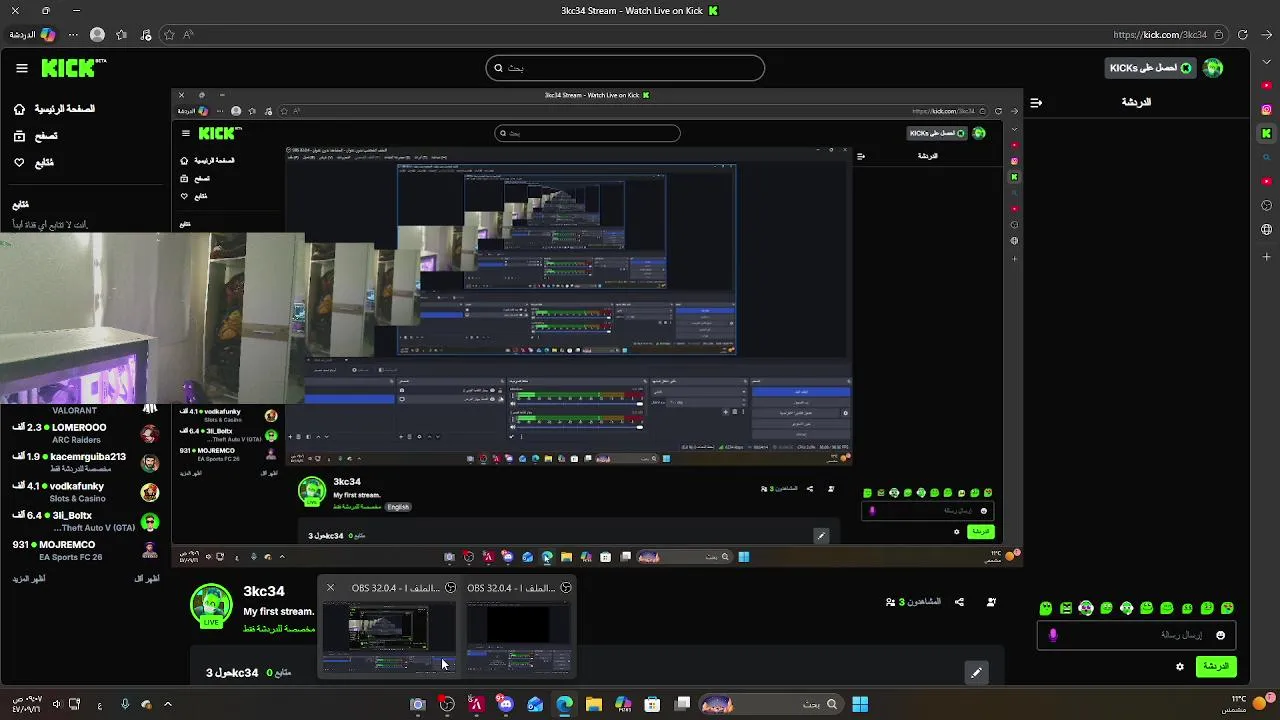The image size is (1280, 720).
Task: Insert the last green Kick emote
Action: click(x=1228, y=608)
